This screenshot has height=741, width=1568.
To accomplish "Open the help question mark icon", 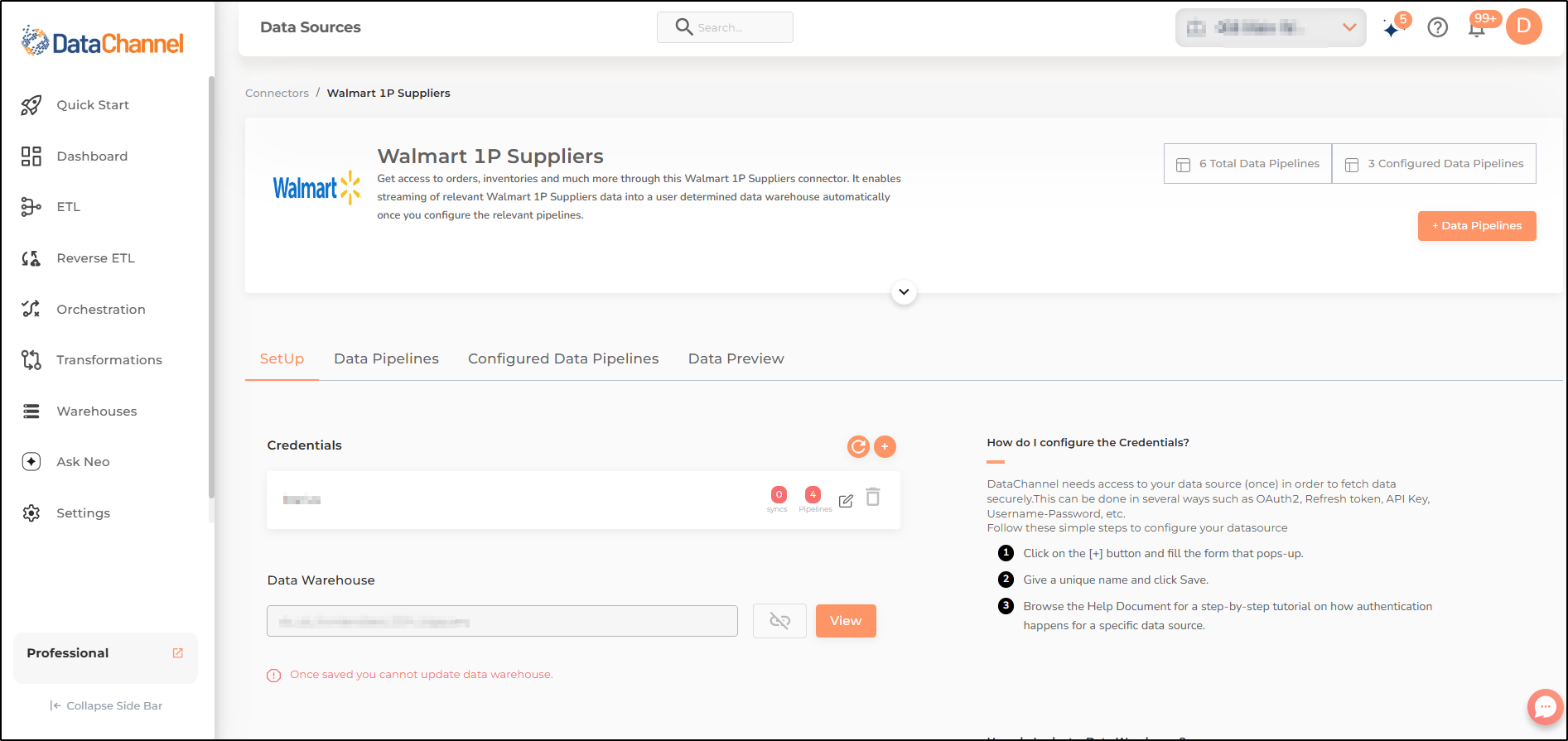I will tap(1438, 28).
